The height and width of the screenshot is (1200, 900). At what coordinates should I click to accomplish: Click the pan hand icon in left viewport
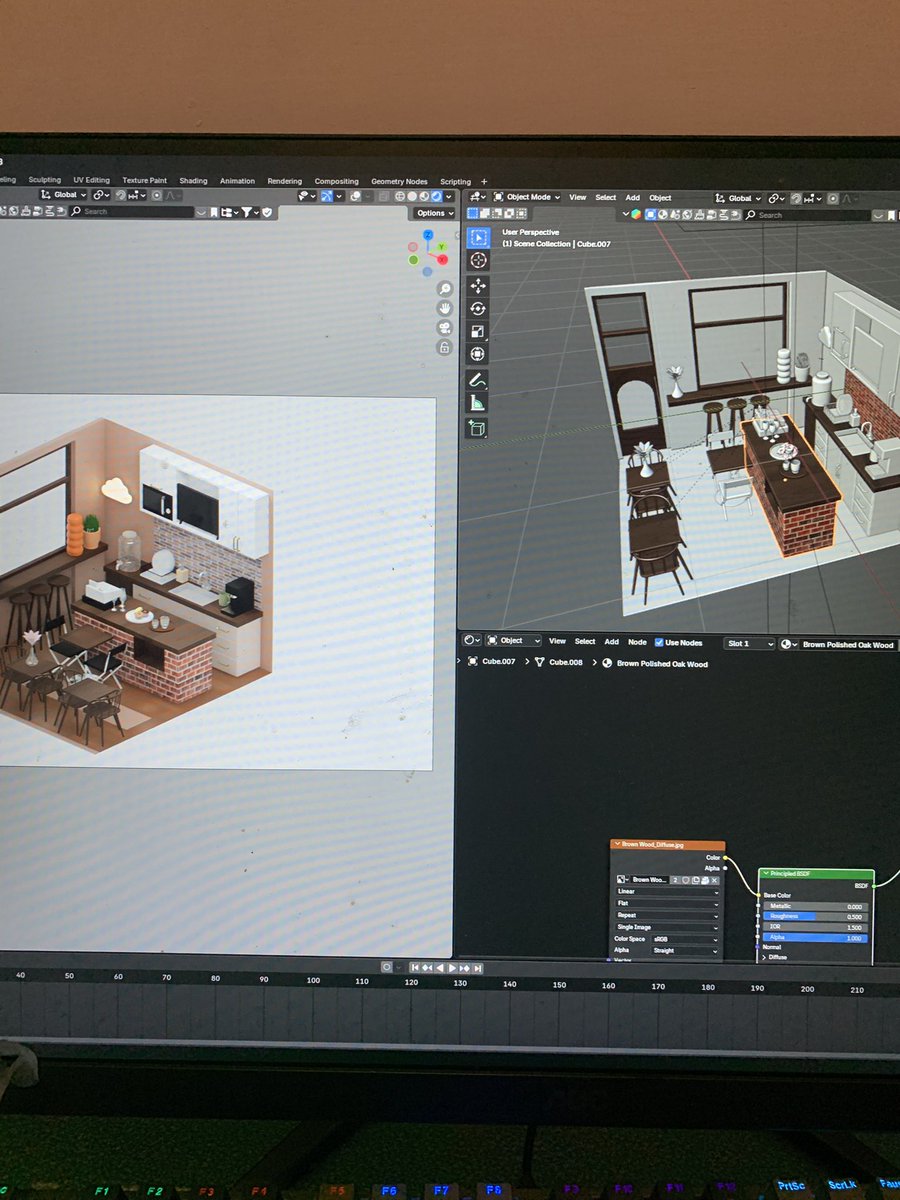click(x=444, y=308)
